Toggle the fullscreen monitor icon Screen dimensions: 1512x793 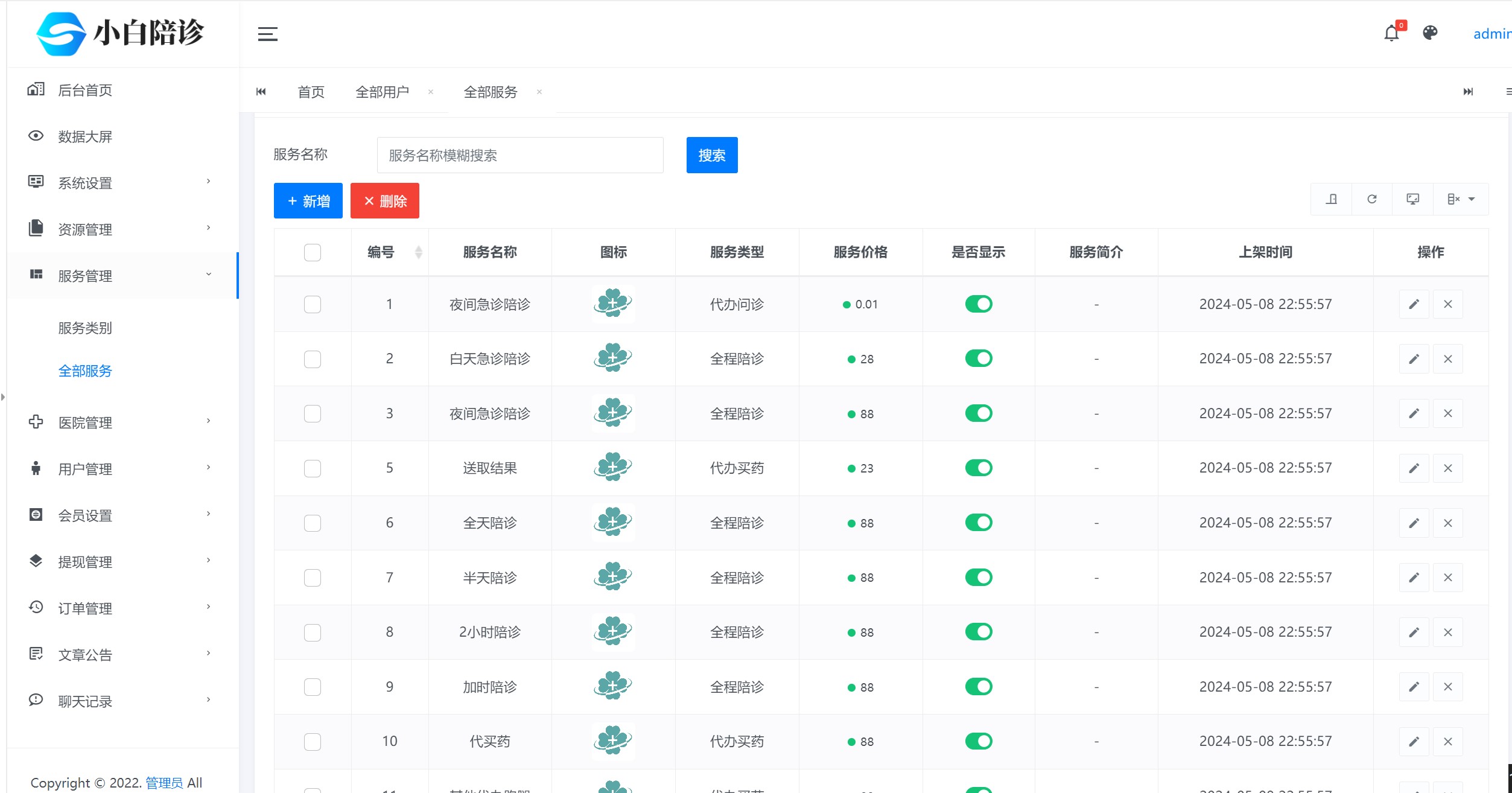point(1412,199)
